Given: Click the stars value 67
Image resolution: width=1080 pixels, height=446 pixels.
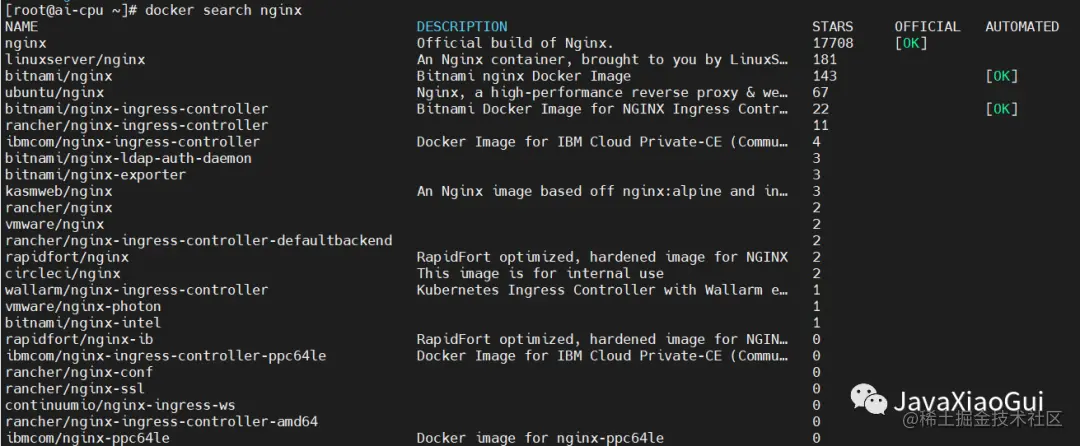Looking at the screenshot, I should (820, 93).
